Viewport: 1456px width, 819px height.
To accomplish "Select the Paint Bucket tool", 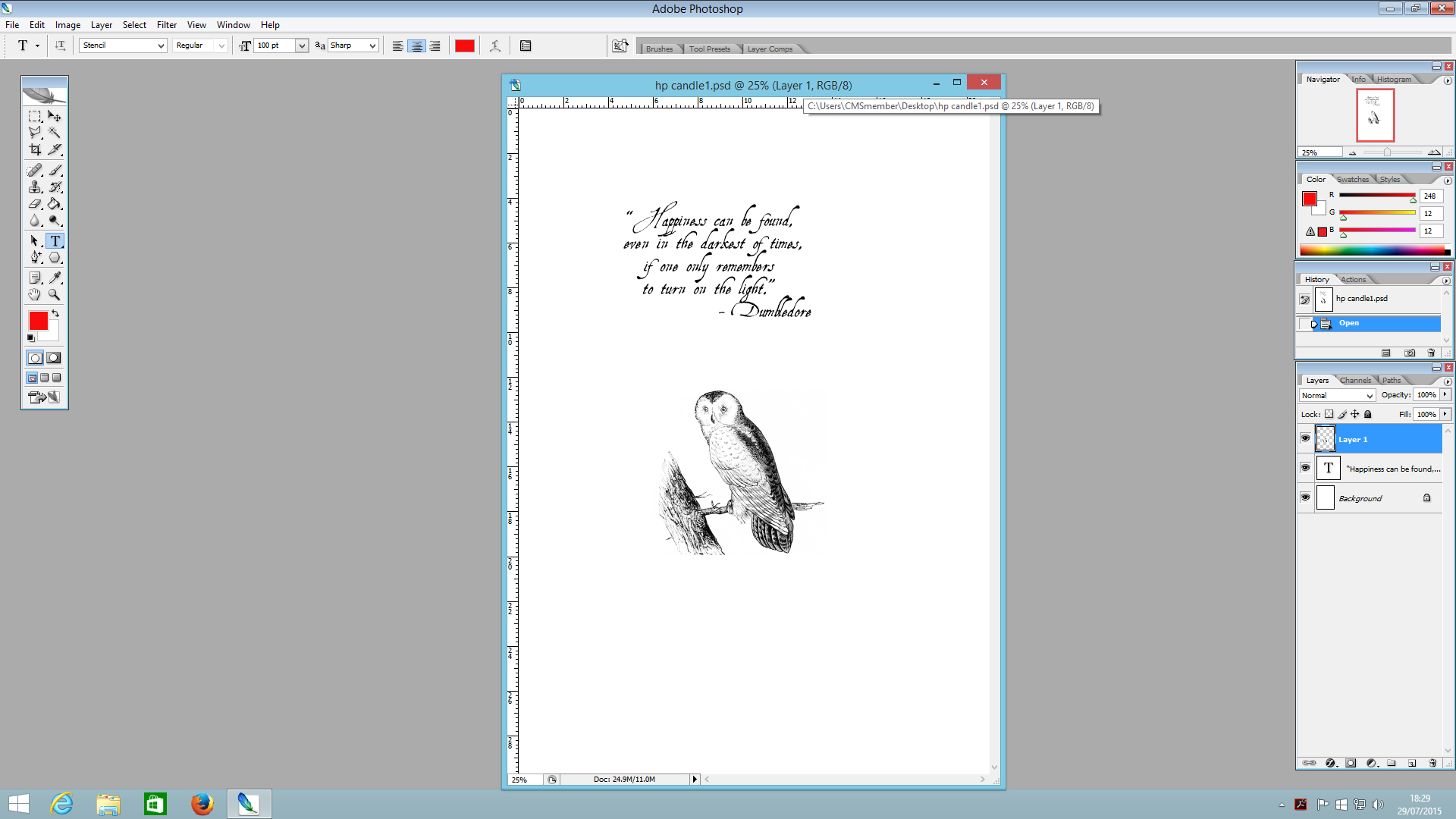I will (55, 203).
